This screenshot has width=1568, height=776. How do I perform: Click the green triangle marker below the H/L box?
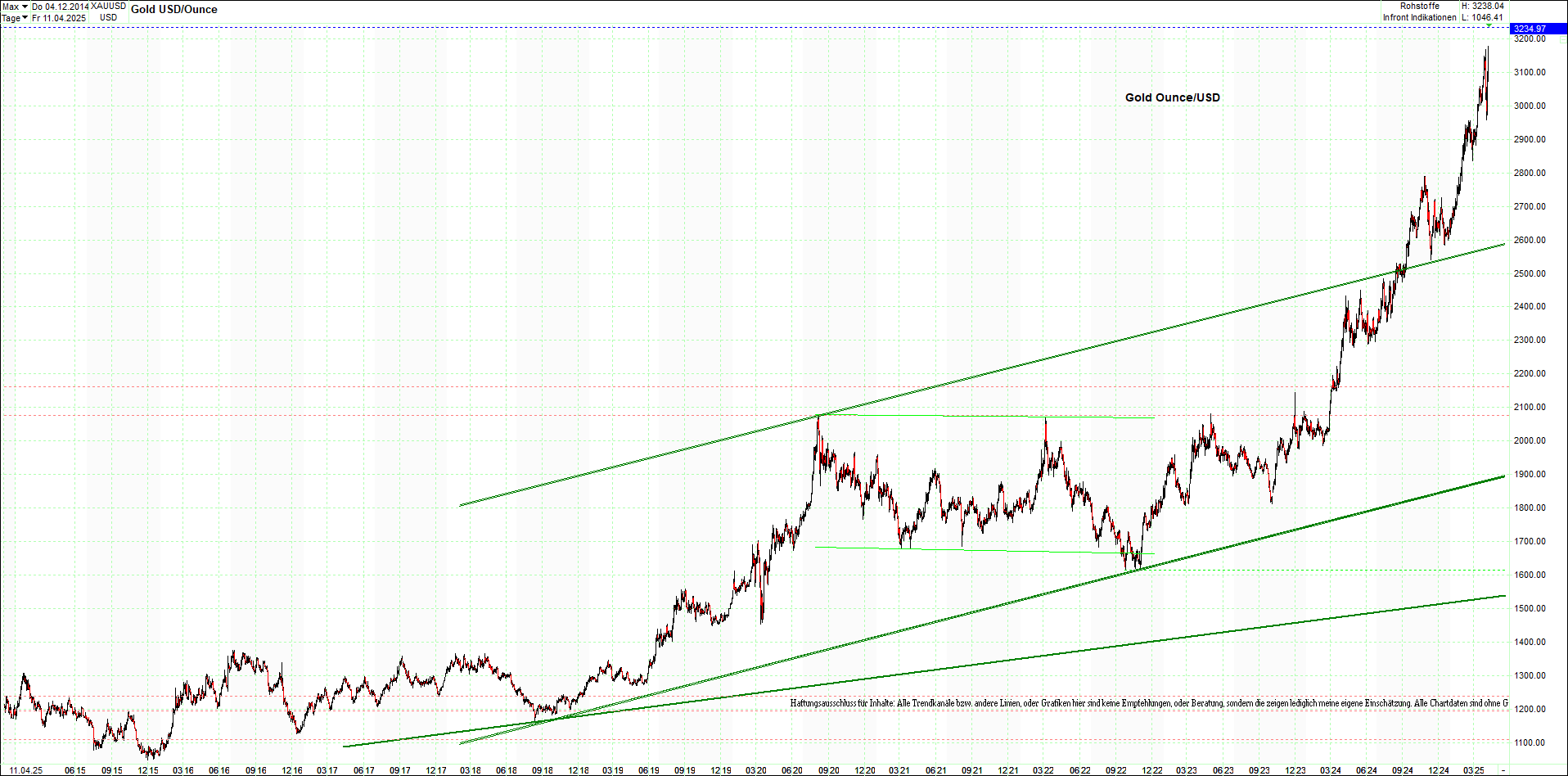1489,25
